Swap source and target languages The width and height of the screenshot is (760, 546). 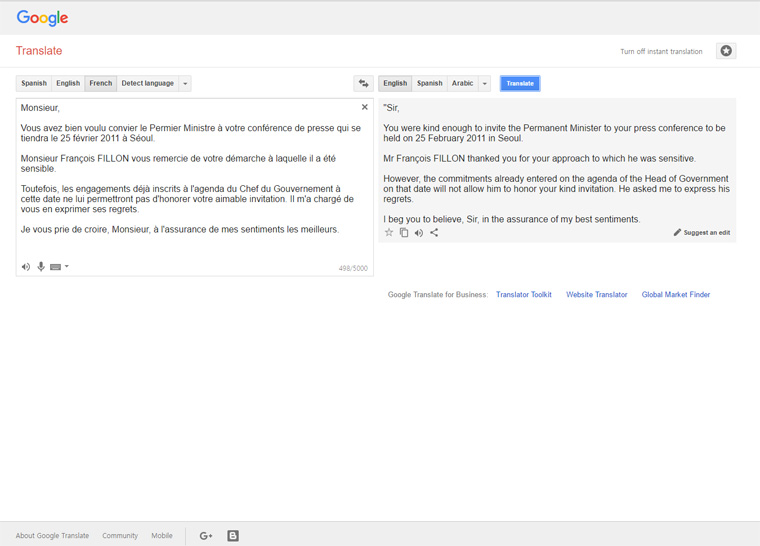[364, 83]
